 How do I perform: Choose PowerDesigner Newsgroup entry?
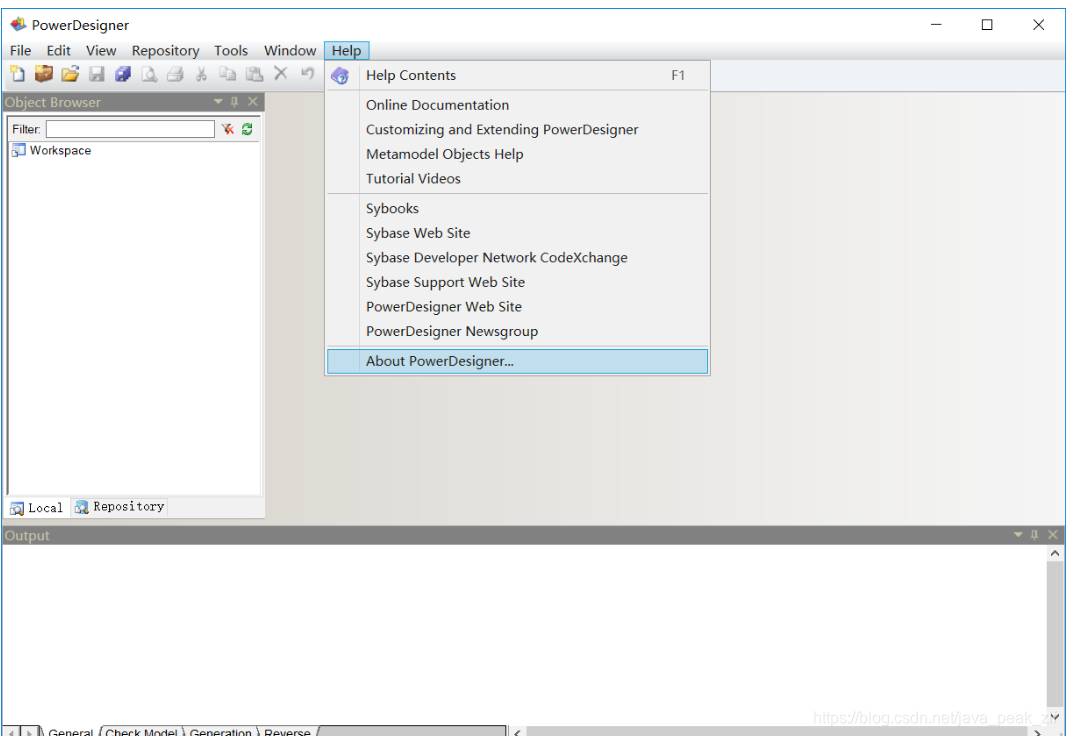pyautogui.click(x=517, y=331)
